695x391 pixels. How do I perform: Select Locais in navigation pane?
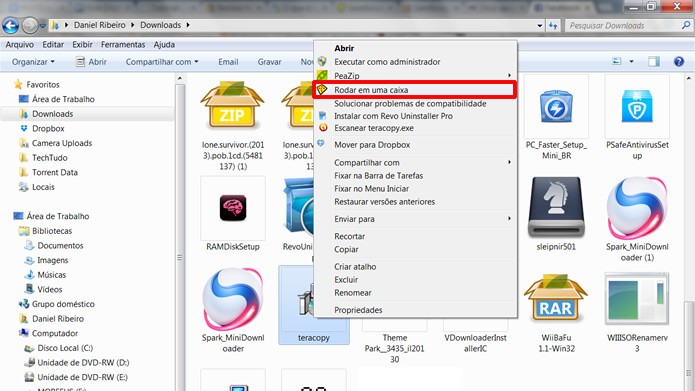[43, 187]
